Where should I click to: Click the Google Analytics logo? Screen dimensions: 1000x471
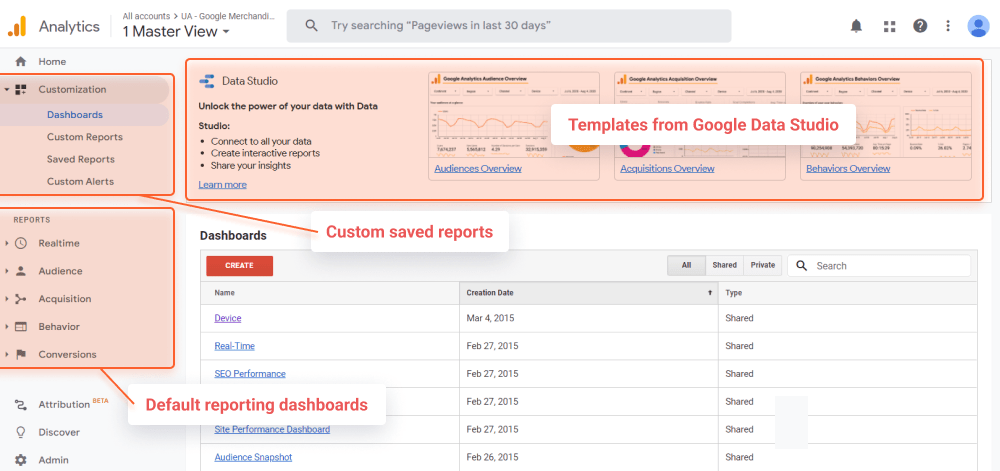point(17,25)
